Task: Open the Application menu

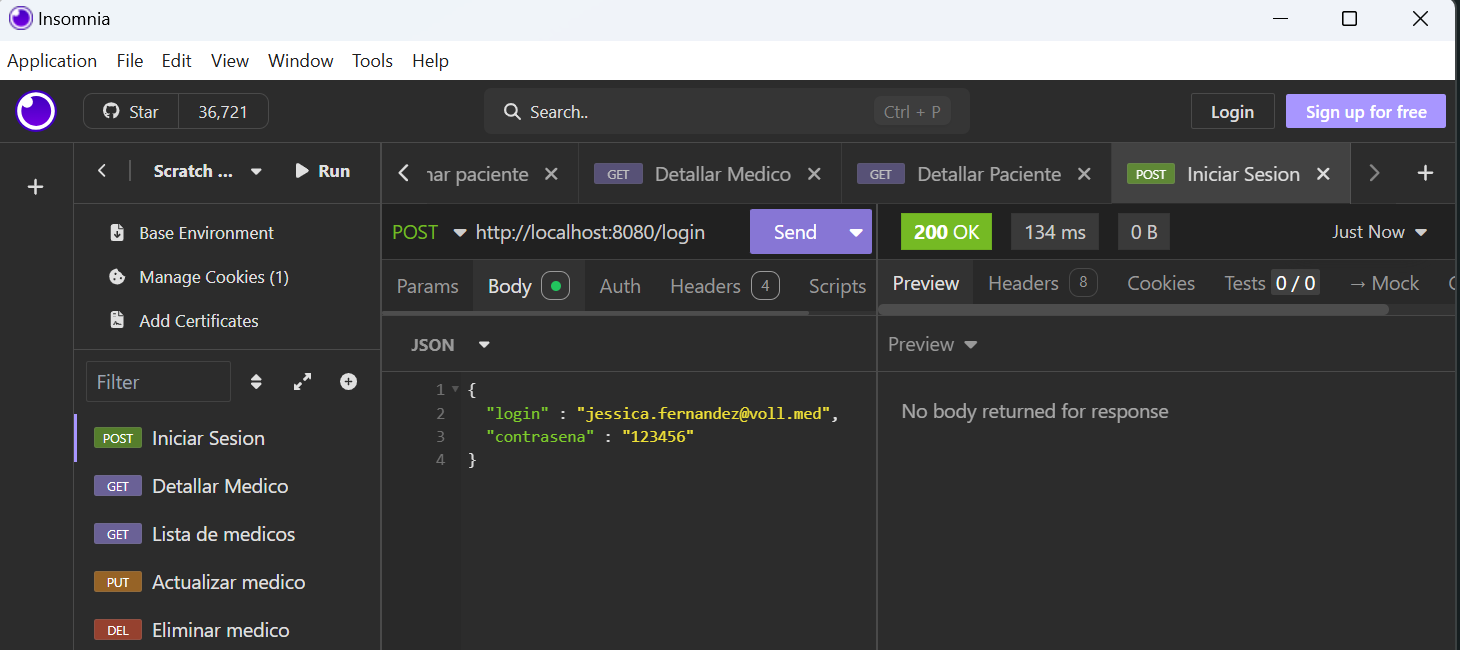Action: click(x=52, y=61)
